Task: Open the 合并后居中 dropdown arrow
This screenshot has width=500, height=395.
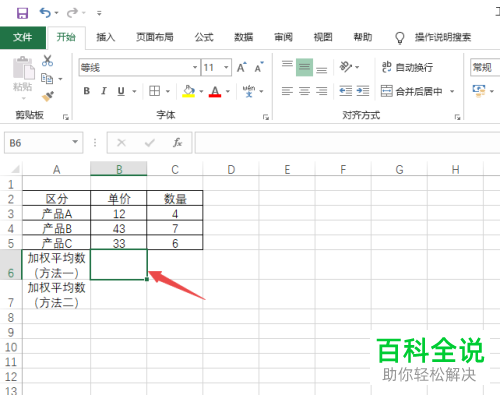Action: (452, 91)
